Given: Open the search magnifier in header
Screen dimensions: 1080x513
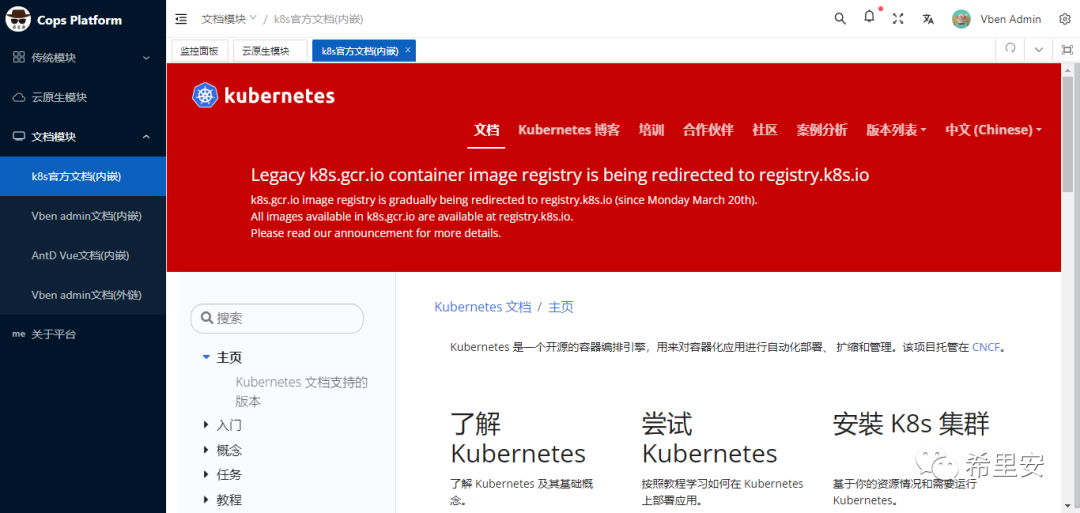Looking at the screenshot, I should [x=840, y=19].
